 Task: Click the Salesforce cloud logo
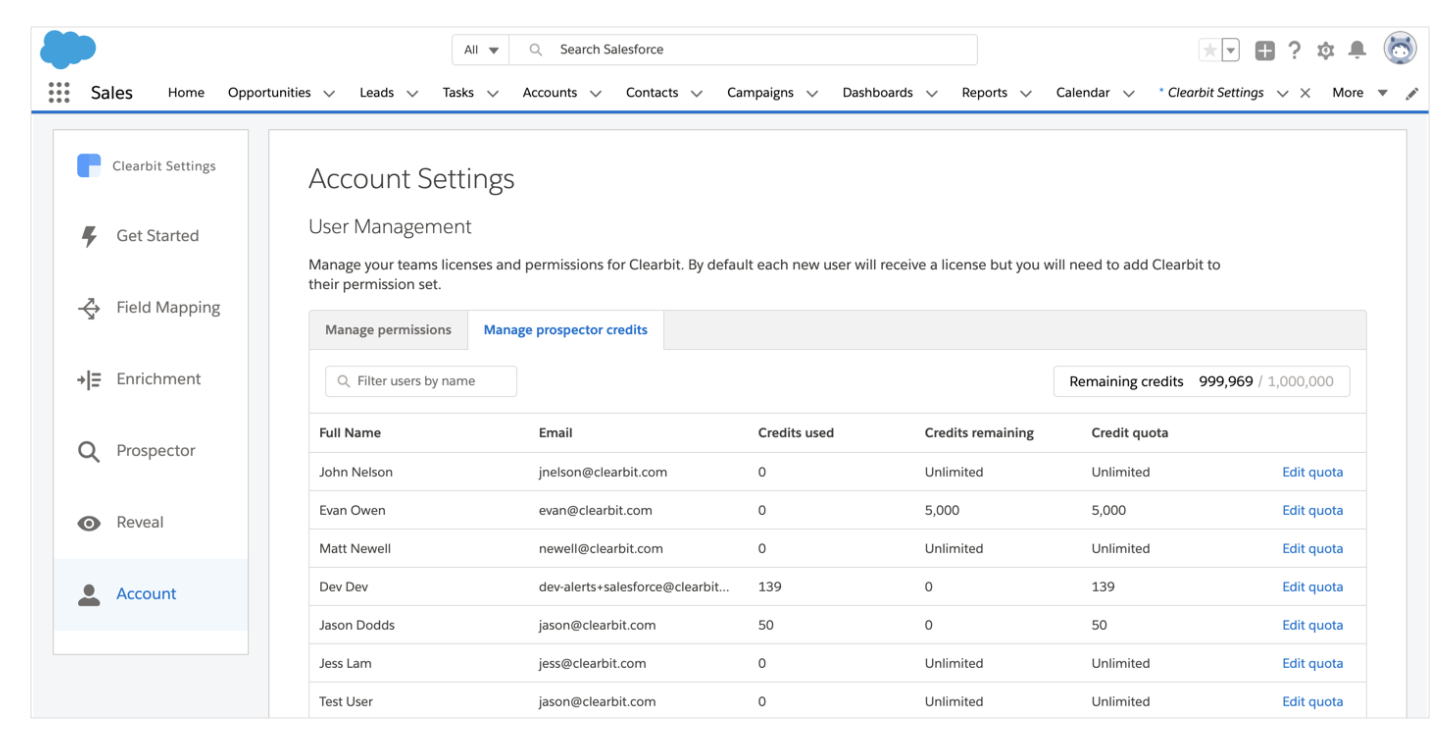point(69,49)
